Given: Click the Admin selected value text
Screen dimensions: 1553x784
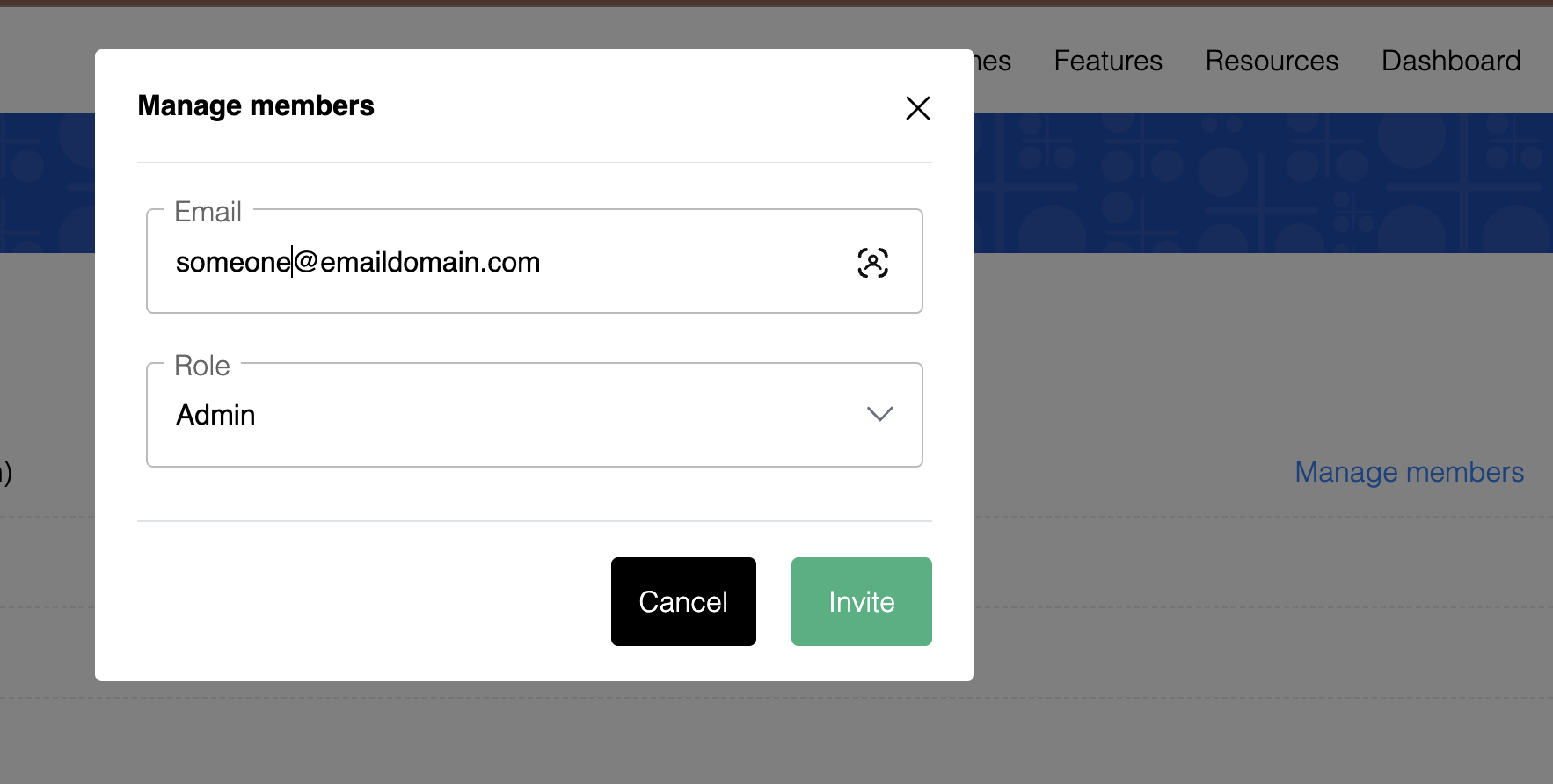Looking at the screenshot, I should point(215,415).
